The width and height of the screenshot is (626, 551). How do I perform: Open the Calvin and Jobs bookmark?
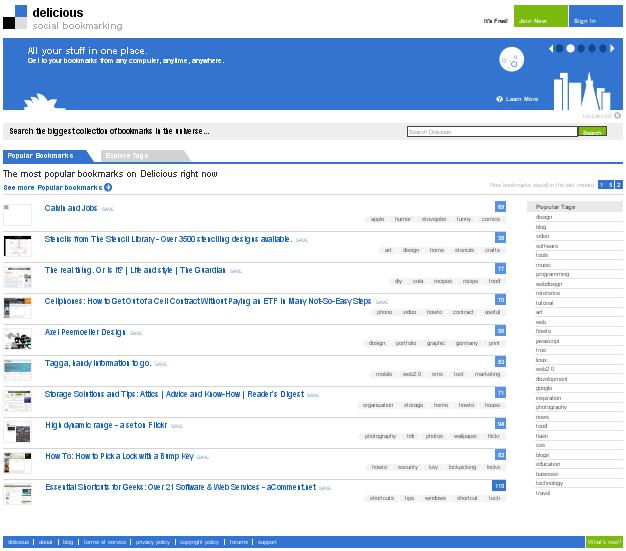point(71,208)
